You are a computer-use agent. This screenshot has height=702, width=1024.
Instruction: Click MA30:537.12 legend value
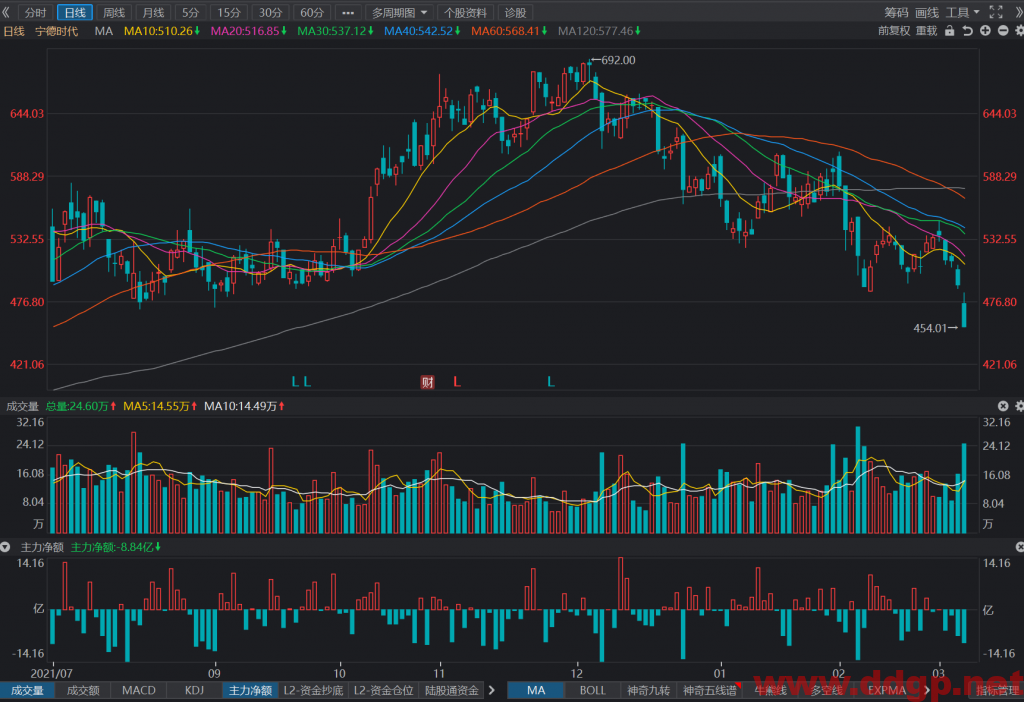pyautogui.click(x=335, y=31)
